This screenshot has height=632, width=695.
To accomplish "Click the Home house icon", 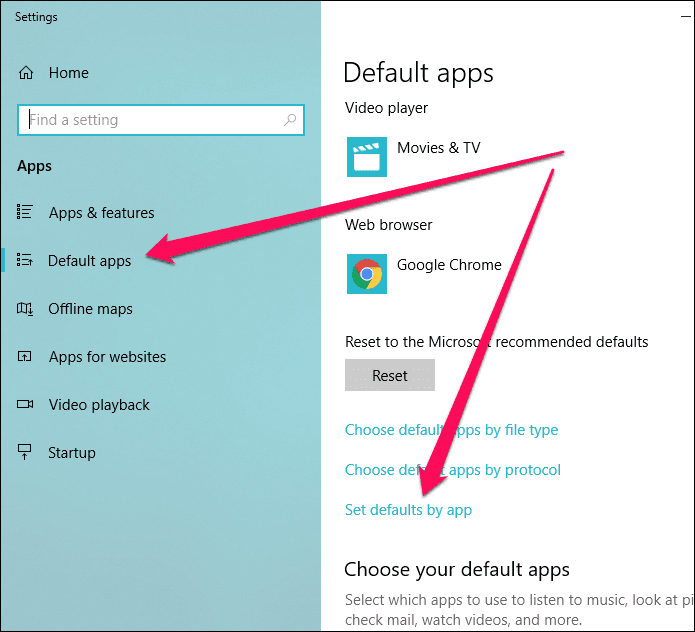I will pyautogui.click(x=26, y=72).
